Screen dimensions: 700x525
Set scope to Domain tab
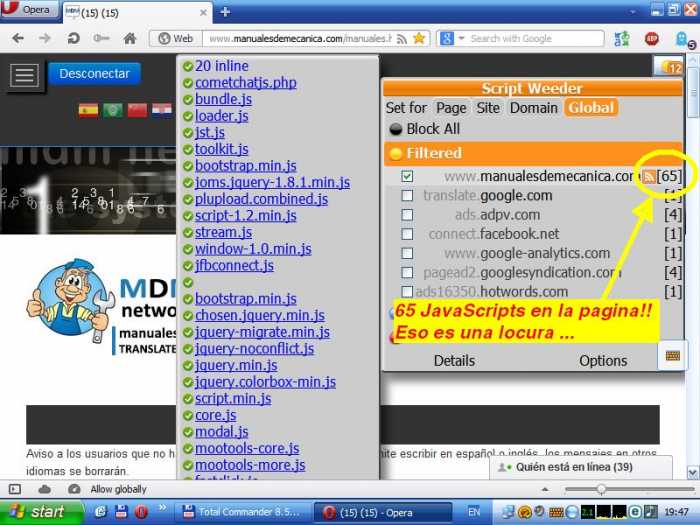click(x=534, y=108)
